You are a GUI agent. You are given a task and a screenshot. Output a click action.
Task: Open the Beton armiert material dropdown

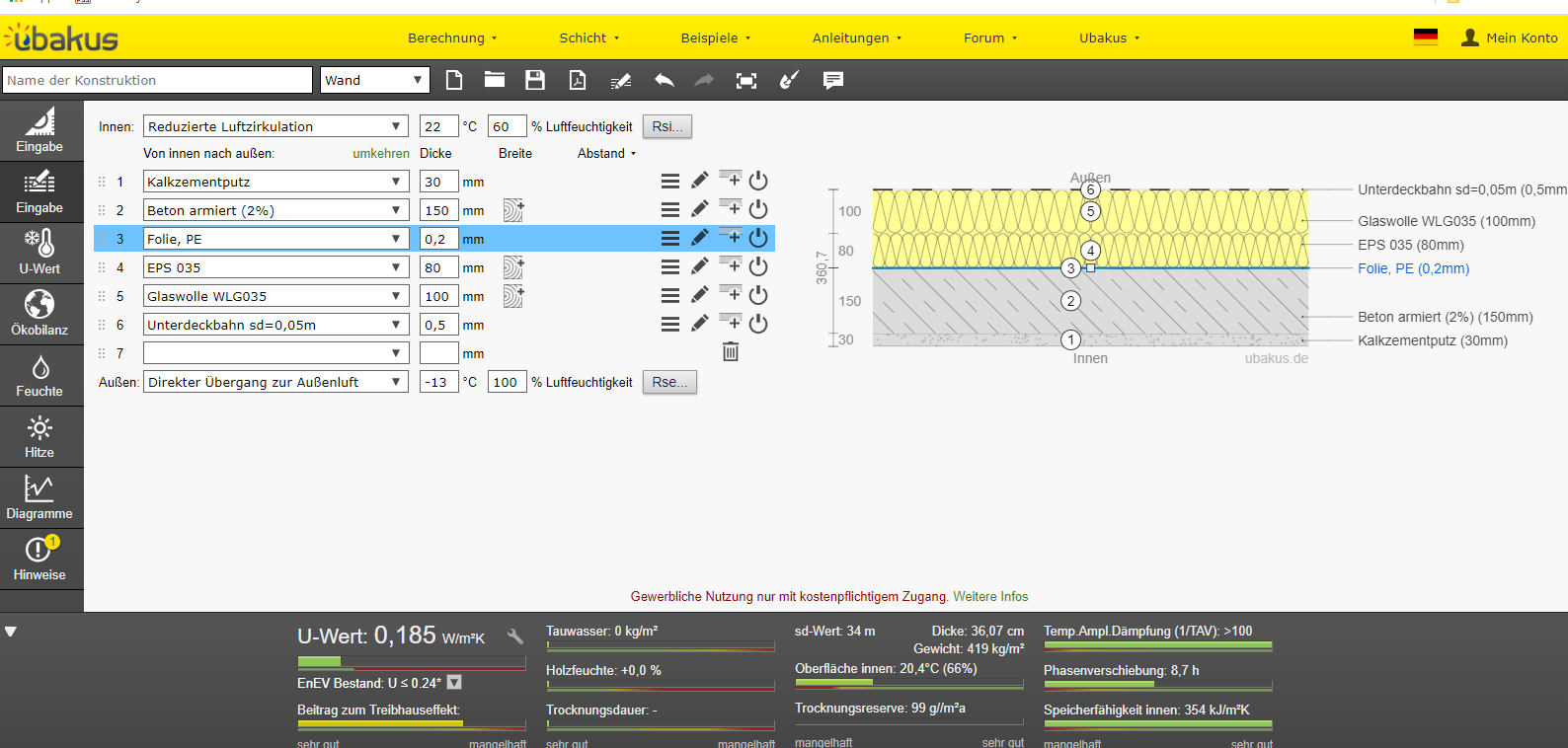275,210
